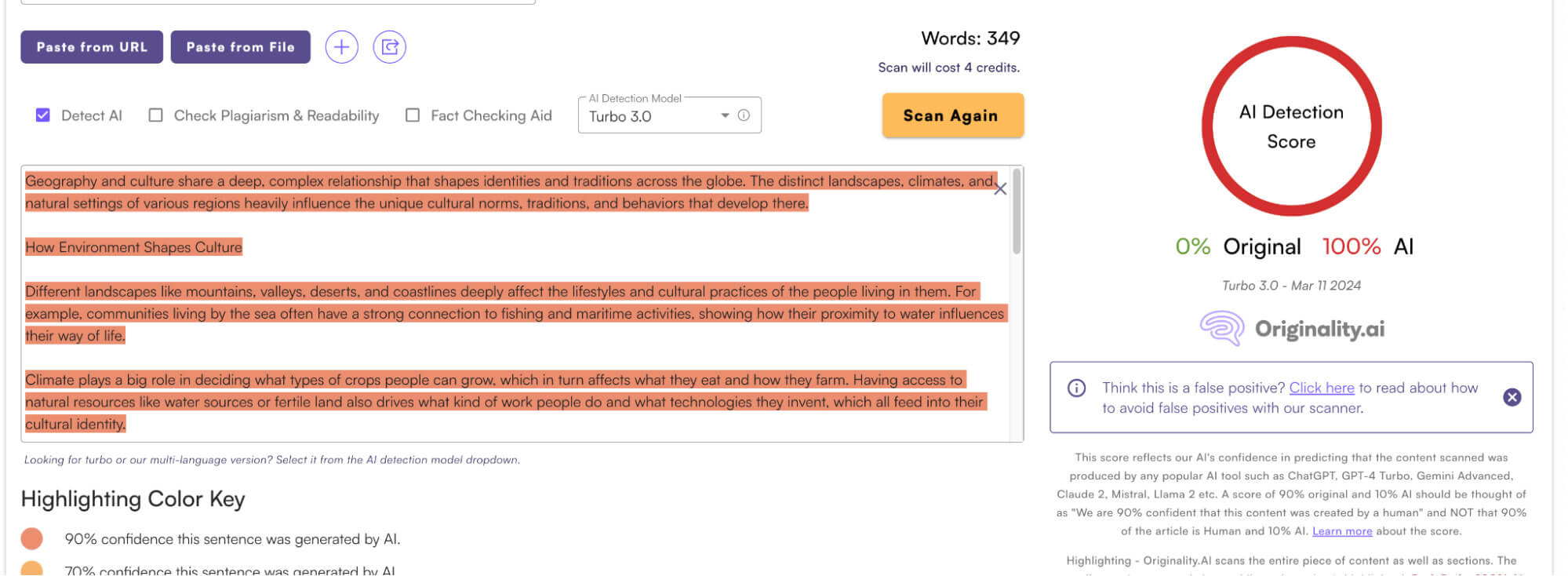Screen dimensions: 1568x576
Task: Tick the Fact Checking Aid checkbox
Action: click(413, 115)
